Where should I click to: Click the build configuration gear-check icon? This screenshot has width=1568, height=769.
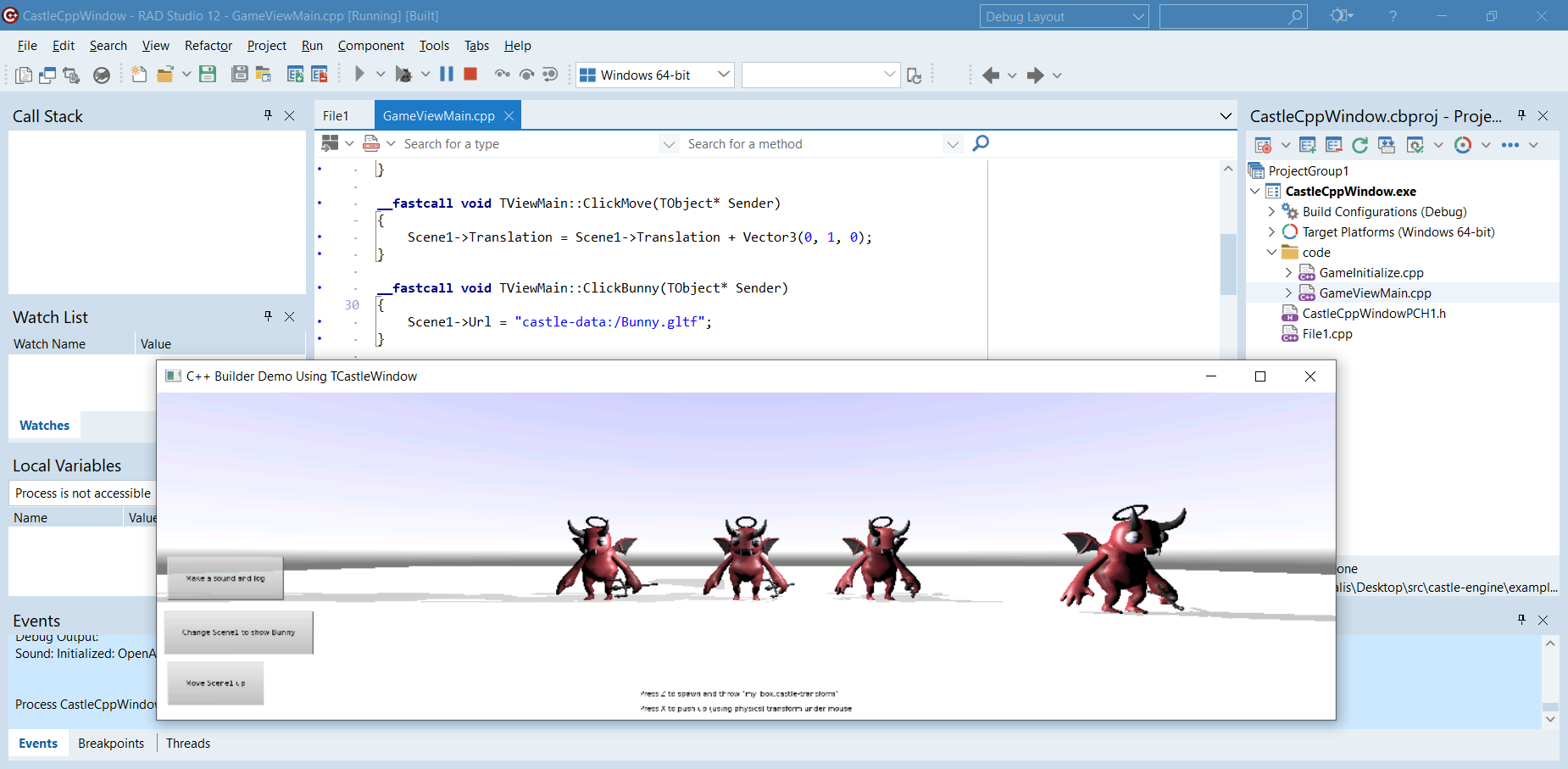click(x=1415, y=145)
